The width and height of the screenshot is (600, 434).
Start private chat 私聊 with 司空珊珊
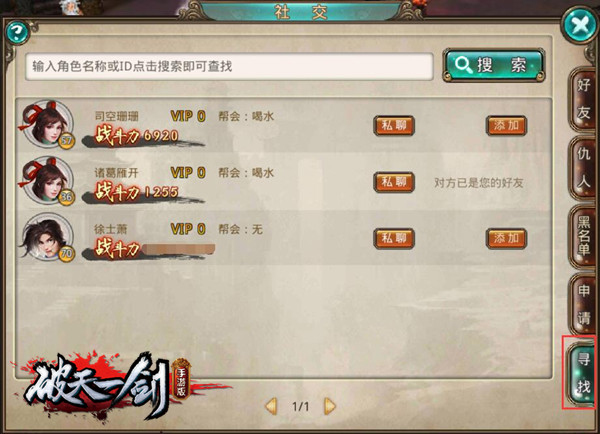click(x=394, y=126)
